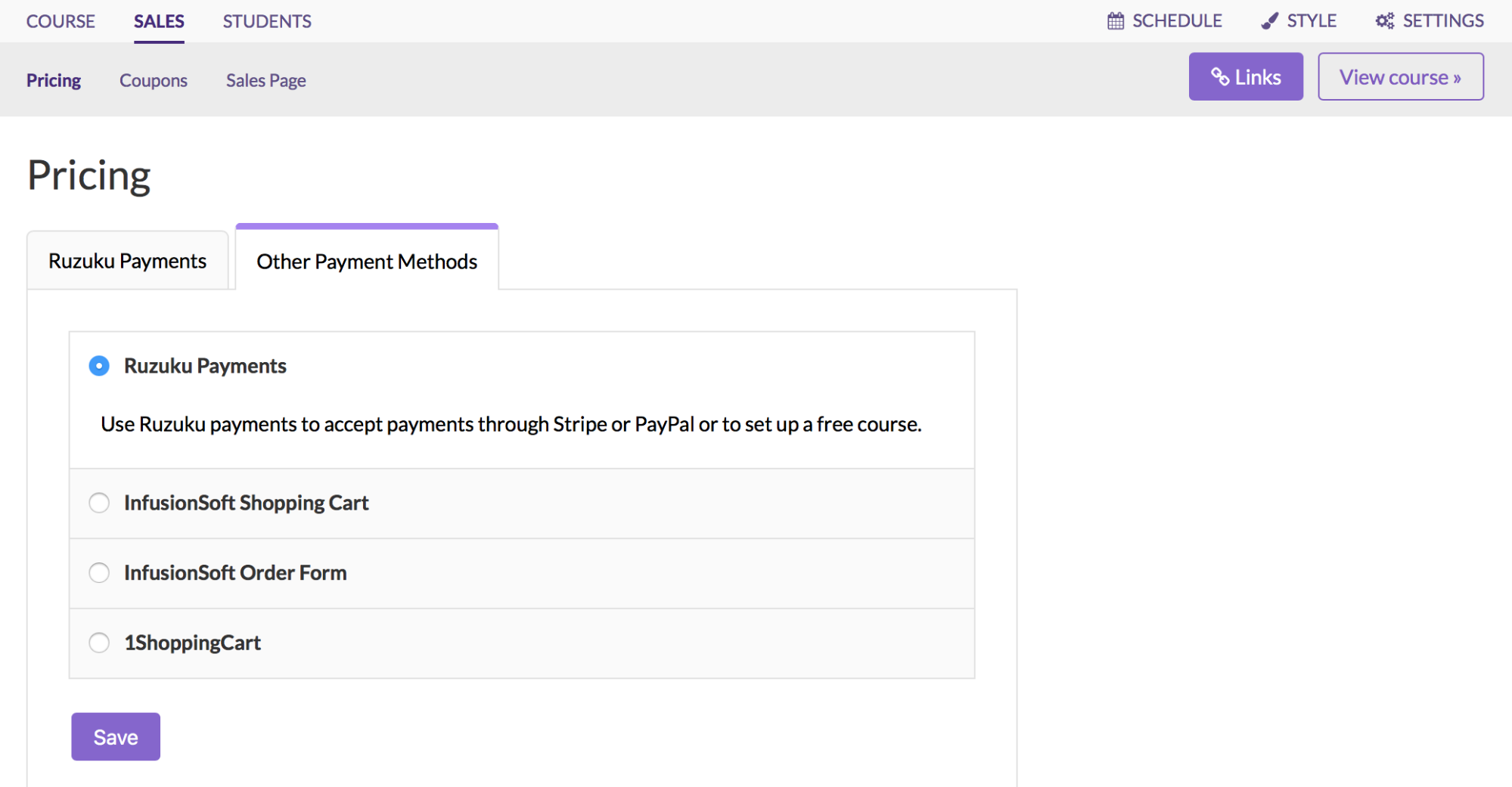This screenshot has height=787, width=1512.
Task: Pick the 1ShoppingCart radio button
Action: tap(99, 643)
